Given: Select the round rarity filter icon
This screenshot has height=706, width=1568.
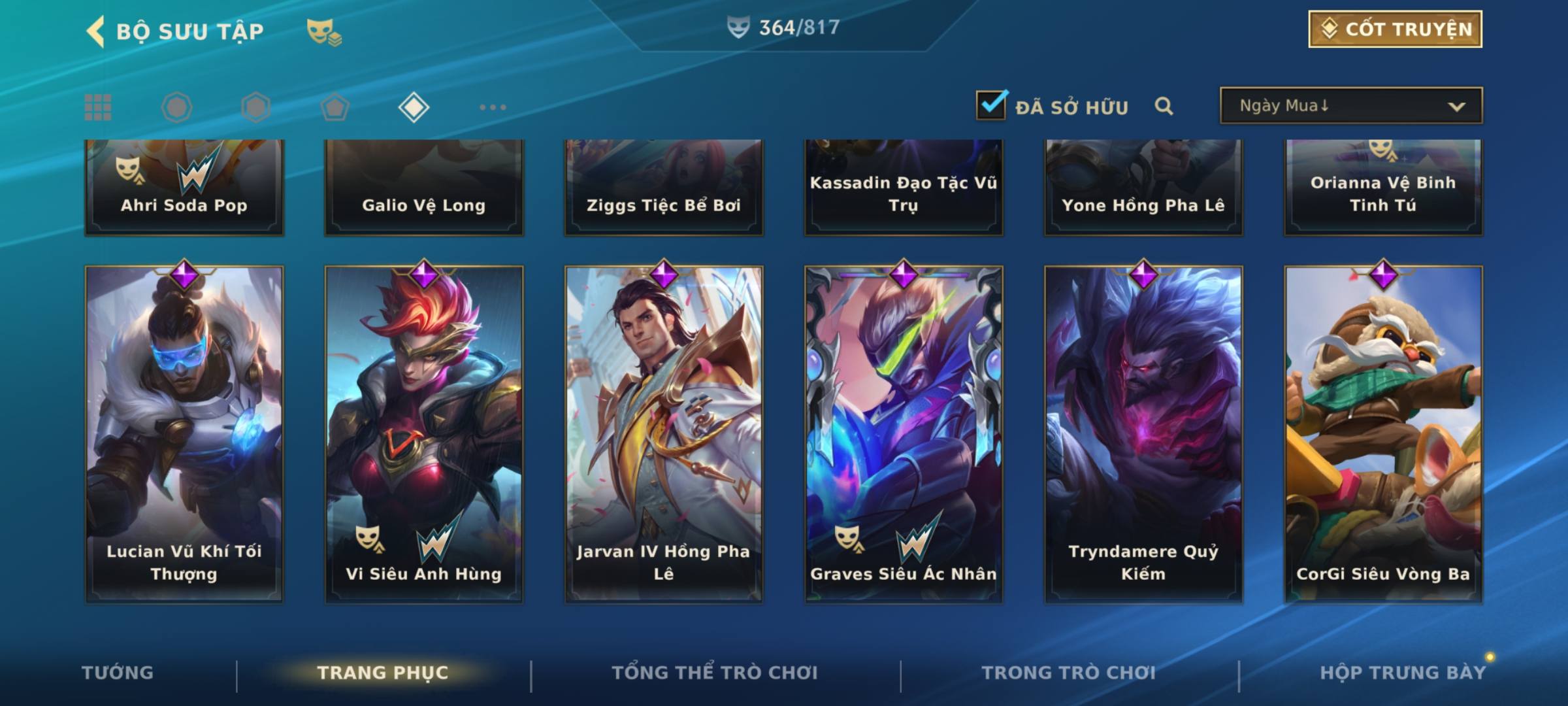Looking at the screenshot, I should coord(176,107).
